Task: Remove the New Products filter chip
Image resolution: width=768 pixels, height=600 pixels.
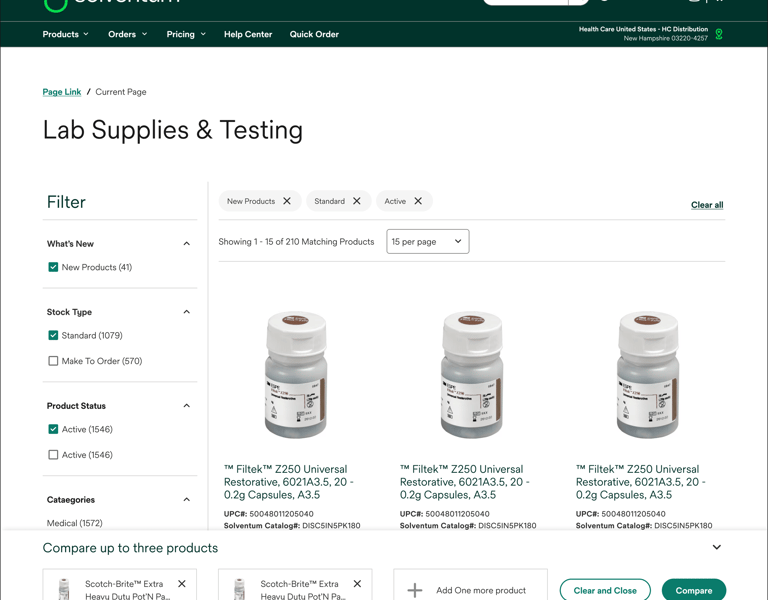Action: (287, 201)
